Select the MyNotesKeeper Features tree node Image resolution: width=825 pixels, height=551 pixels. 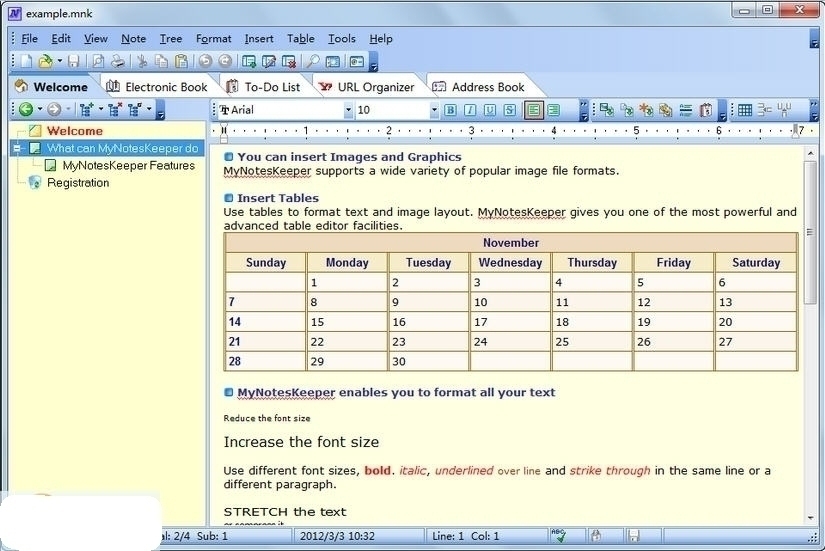[128, 166]
